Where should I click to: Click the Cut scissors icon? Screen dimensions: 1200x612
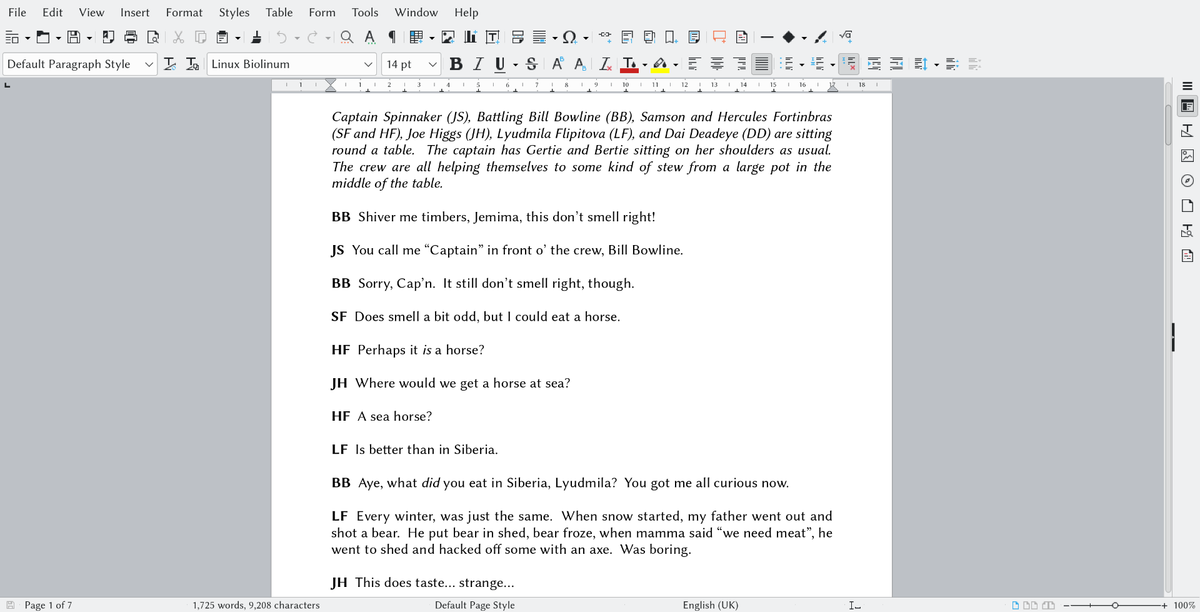[178, 37]
